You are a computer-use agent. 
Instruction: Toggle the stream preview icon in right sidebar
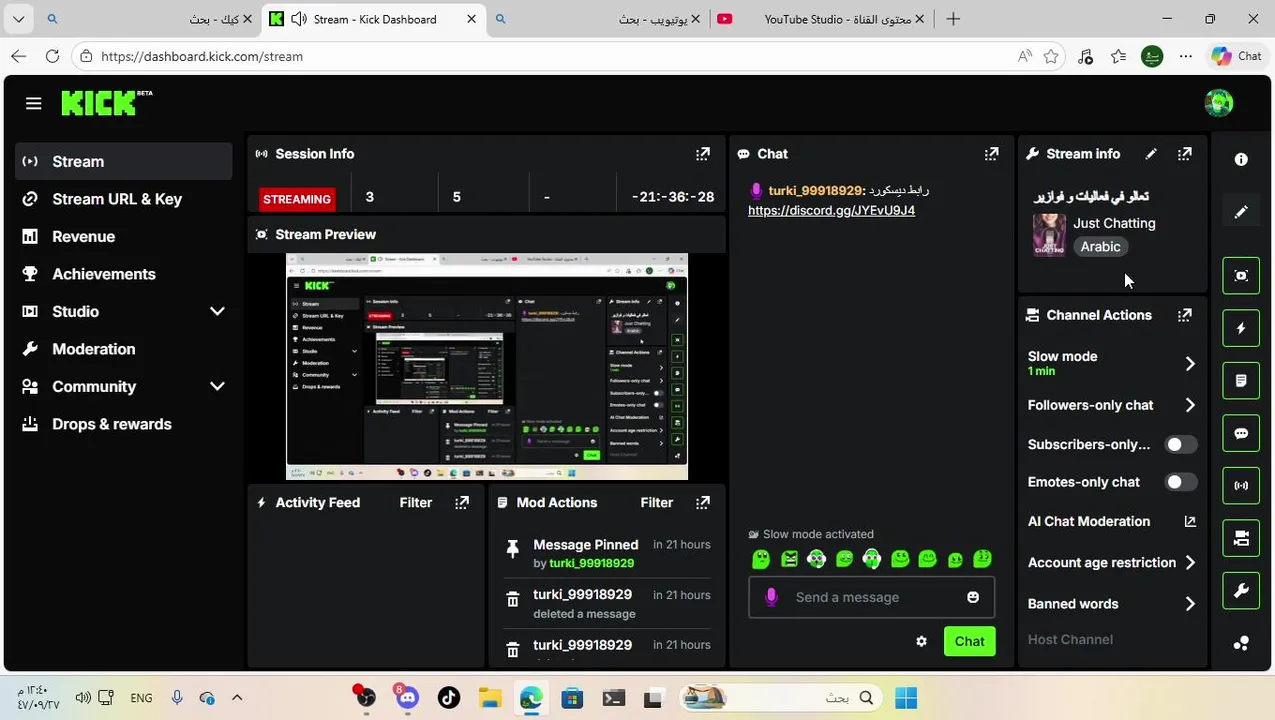coord(1241,276)
